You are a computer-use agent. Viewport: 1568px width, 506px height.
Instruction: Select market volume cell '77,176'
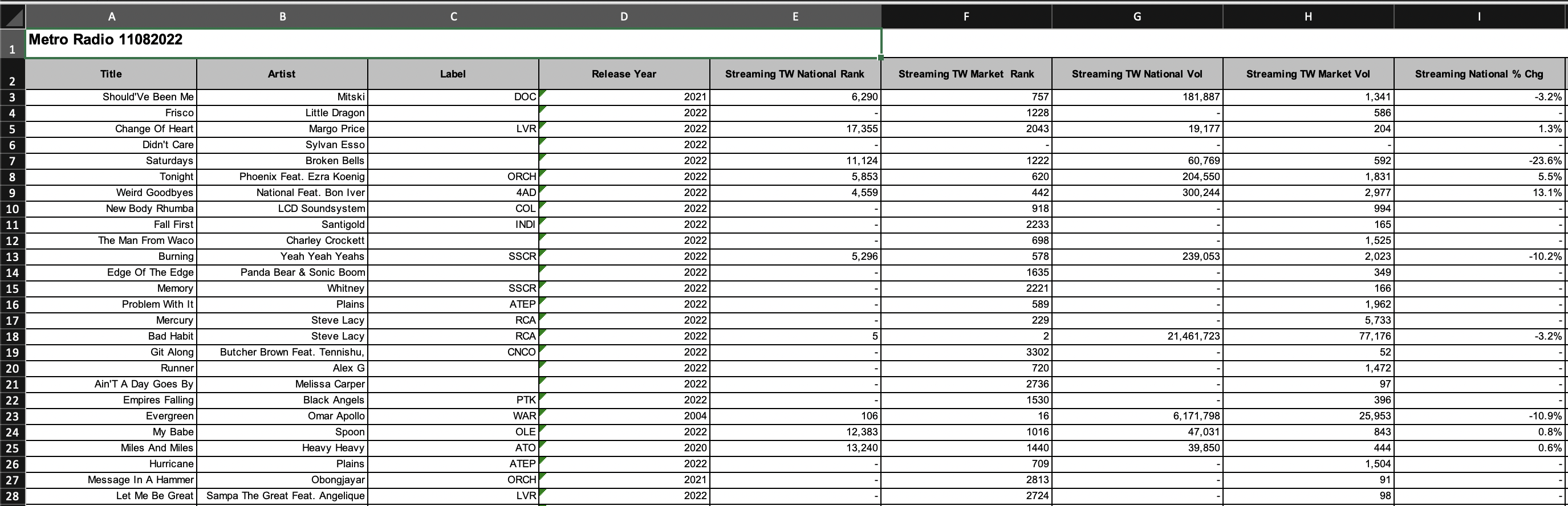(1308, 336)
